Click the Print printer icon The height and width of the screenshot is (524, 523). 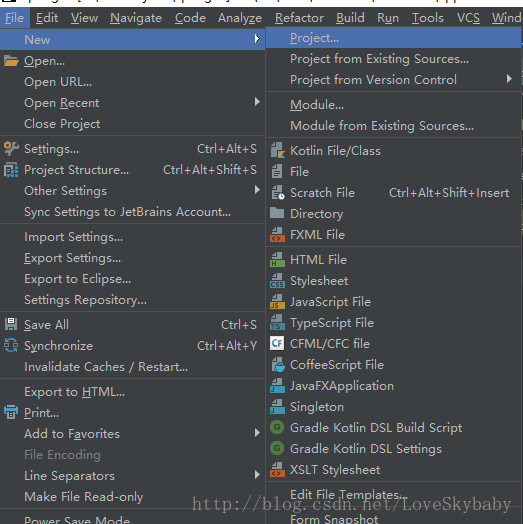point(11,412)
